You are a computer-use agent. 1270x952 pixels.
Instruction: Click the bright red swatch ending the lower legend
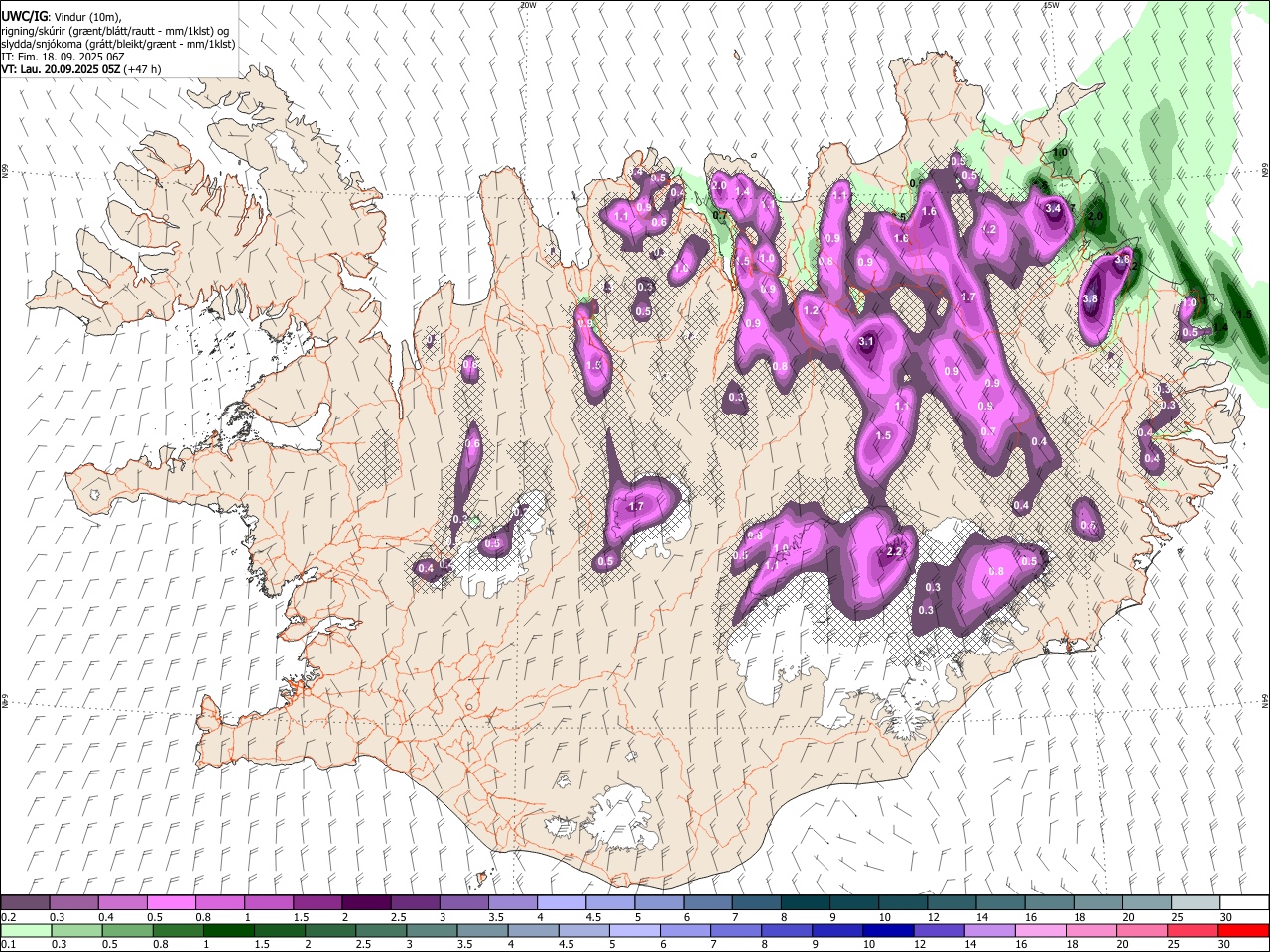(x=1242, y=930)
